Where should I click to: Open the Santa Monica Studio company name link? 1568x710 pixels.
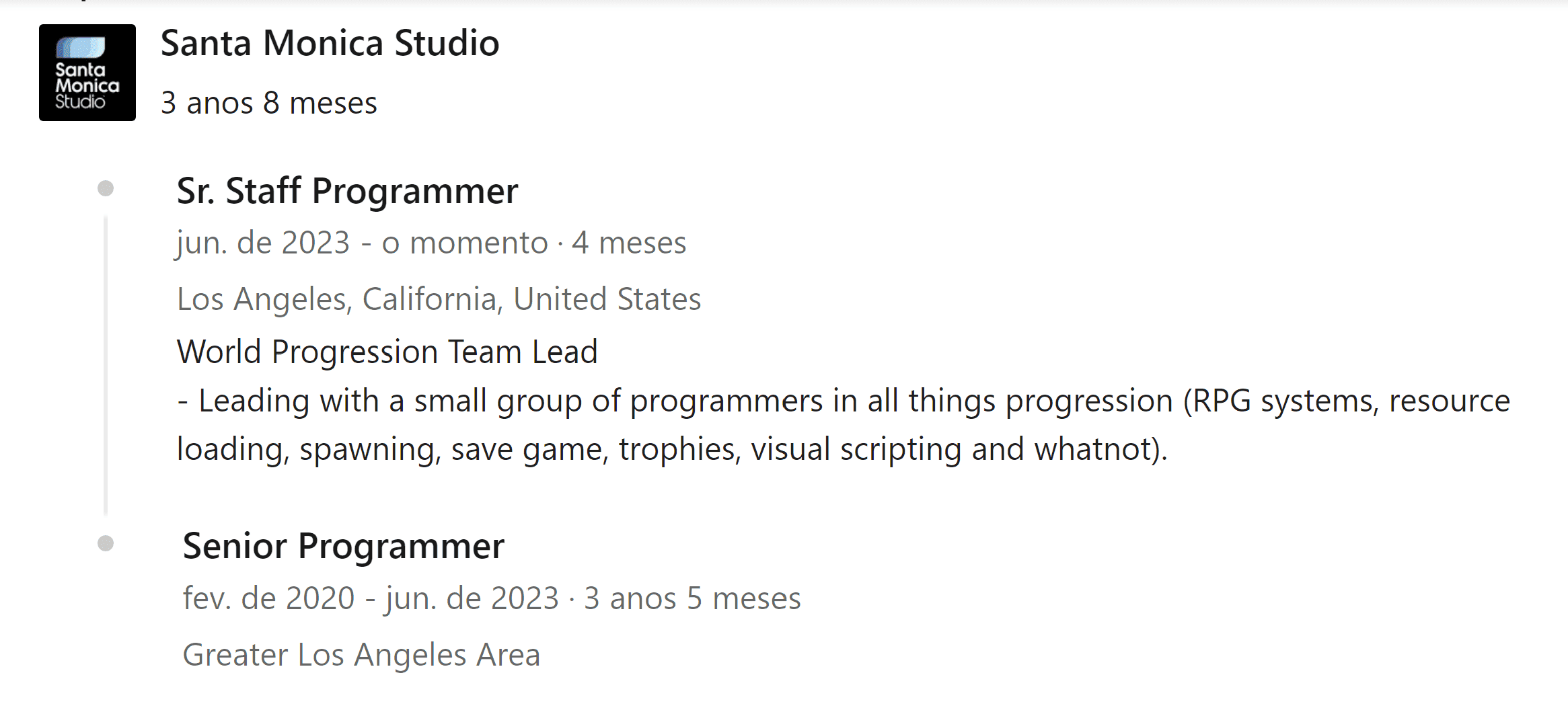point(330,43)
